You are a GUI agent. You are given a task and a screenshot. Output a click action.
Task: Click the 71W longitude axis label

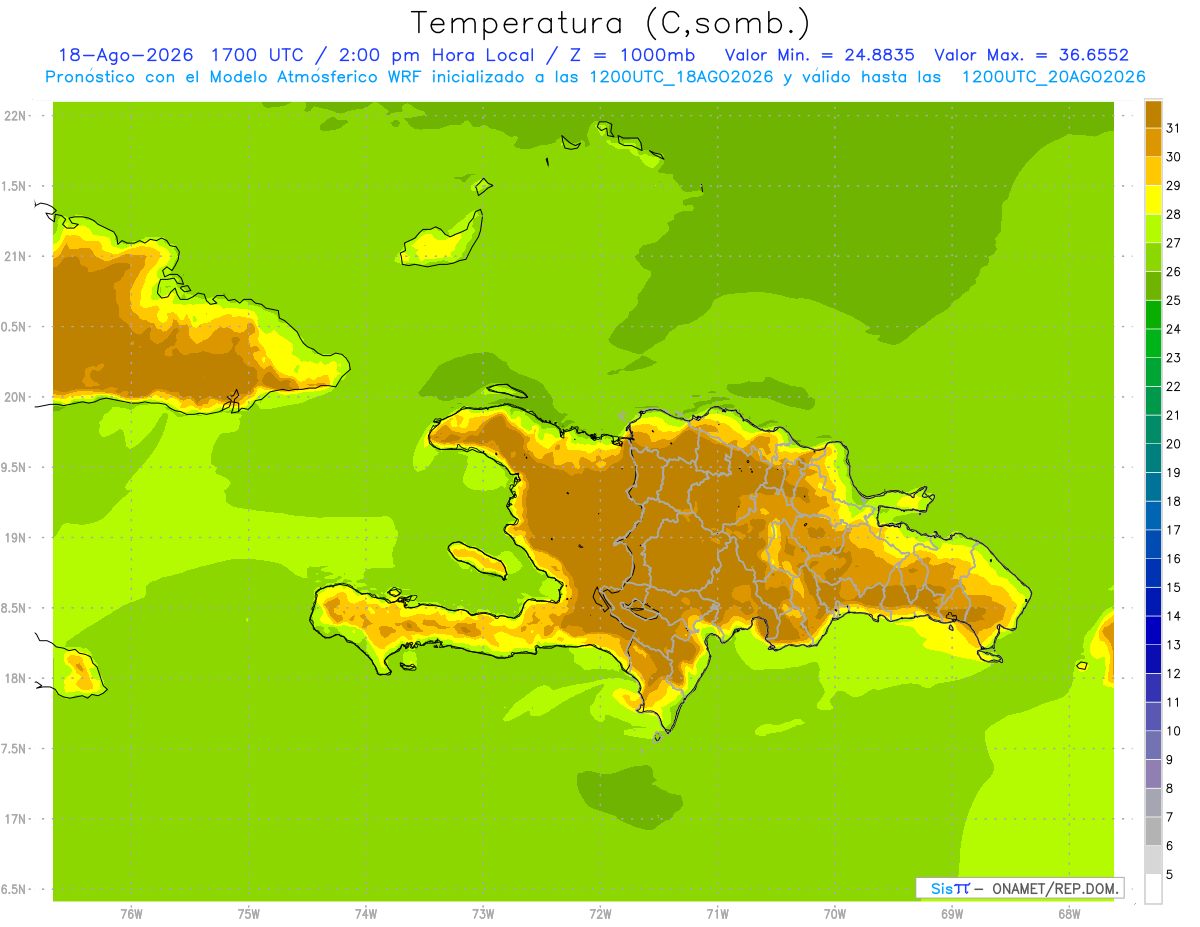pos(717,914)
